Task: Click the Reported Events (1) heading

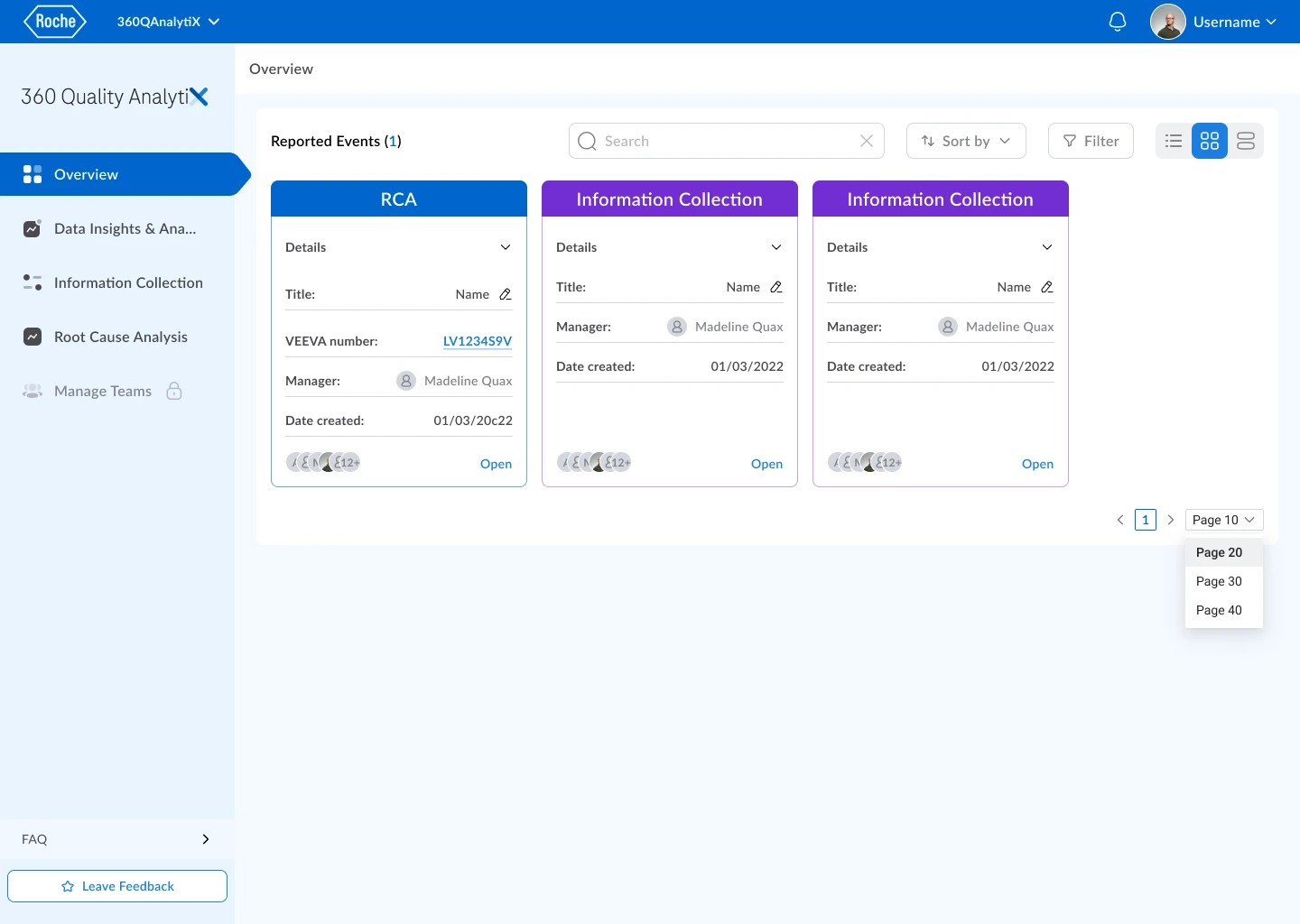Action: (336, 141)
